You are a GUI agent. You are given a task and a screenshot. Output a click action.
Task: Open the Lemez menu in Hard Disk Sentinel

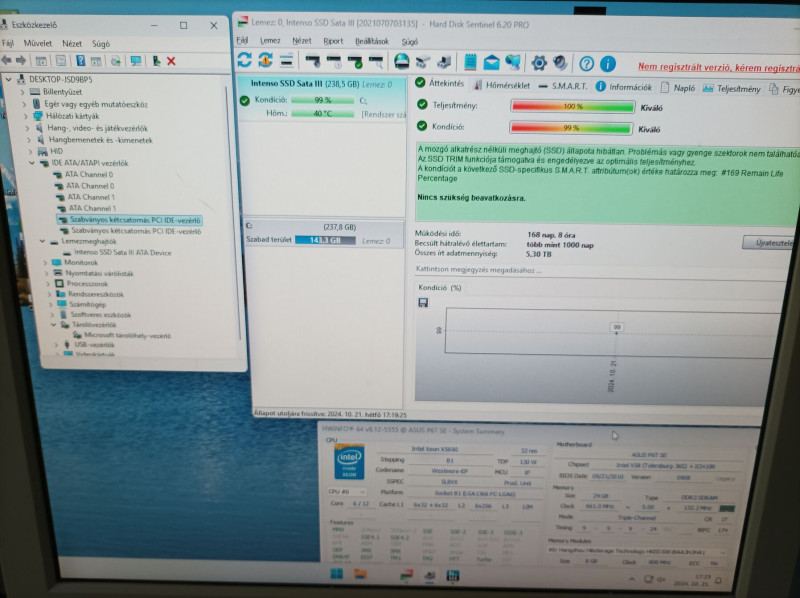[270, 41]
